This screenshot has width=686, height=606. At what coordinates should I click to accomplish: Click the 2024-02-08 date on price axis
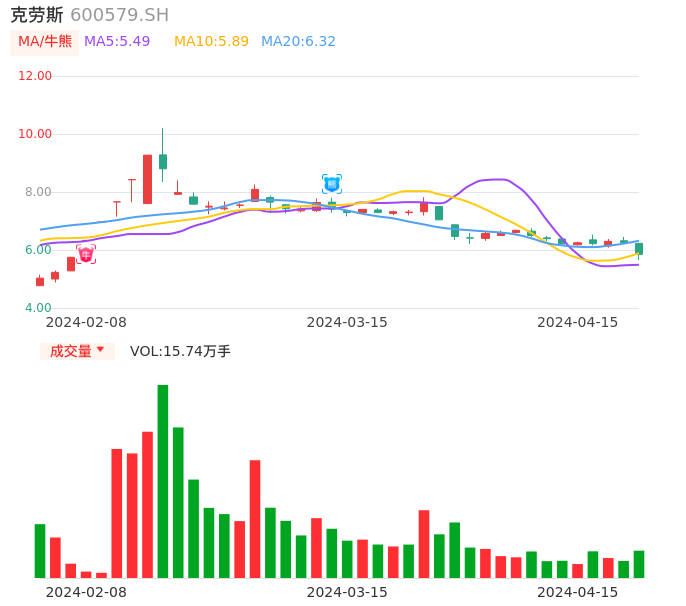point(86,322)
